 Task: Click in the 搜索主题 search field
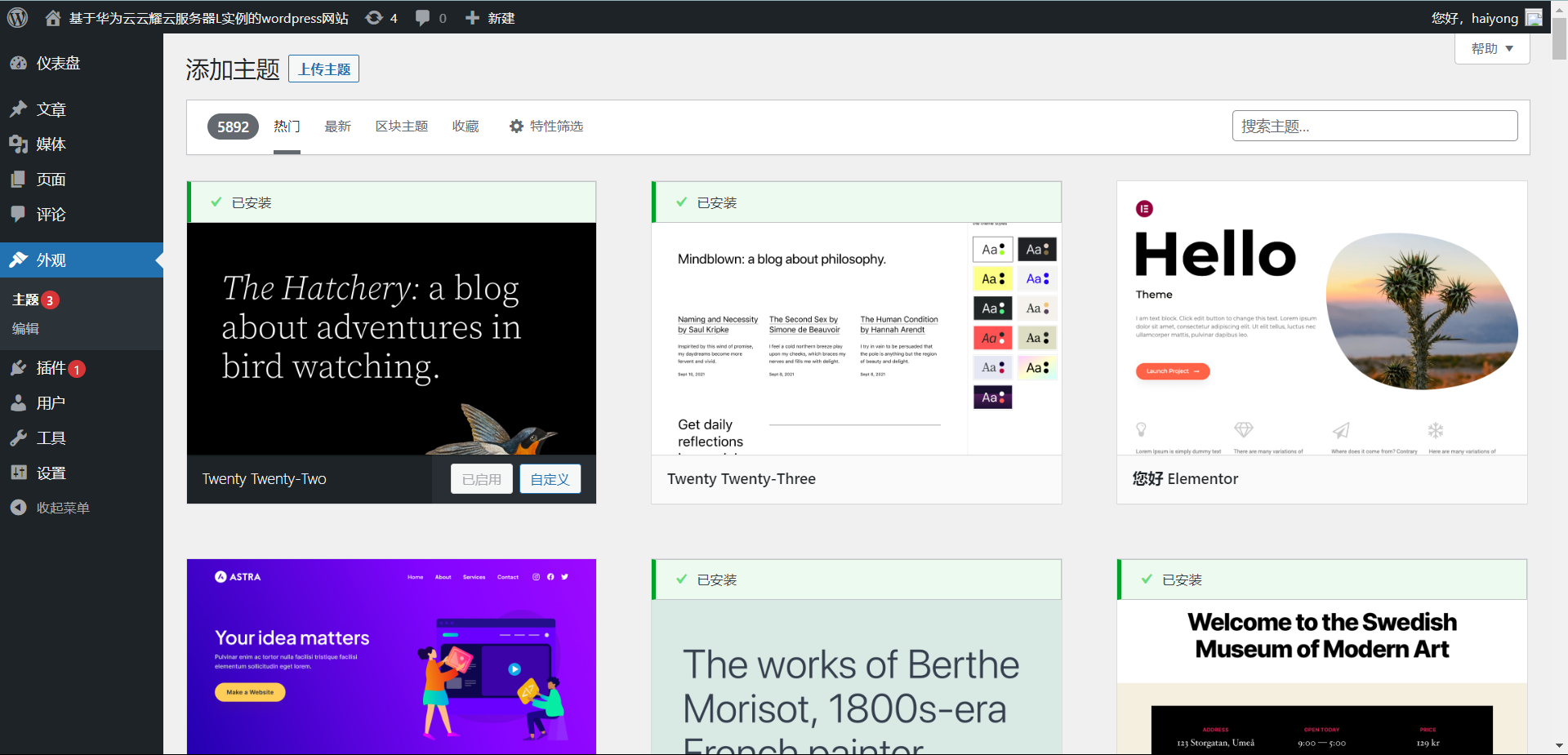click(1375, 127)
